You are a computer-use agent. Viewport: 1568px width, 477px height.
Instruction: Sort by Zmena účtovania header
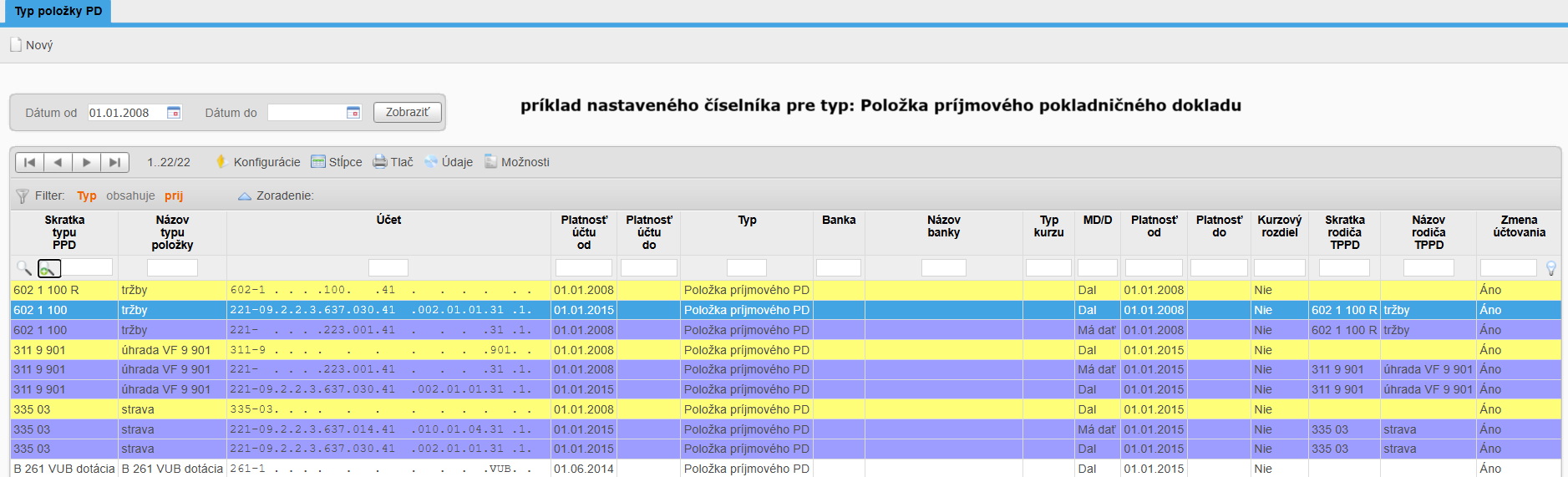coord(1519,226)
